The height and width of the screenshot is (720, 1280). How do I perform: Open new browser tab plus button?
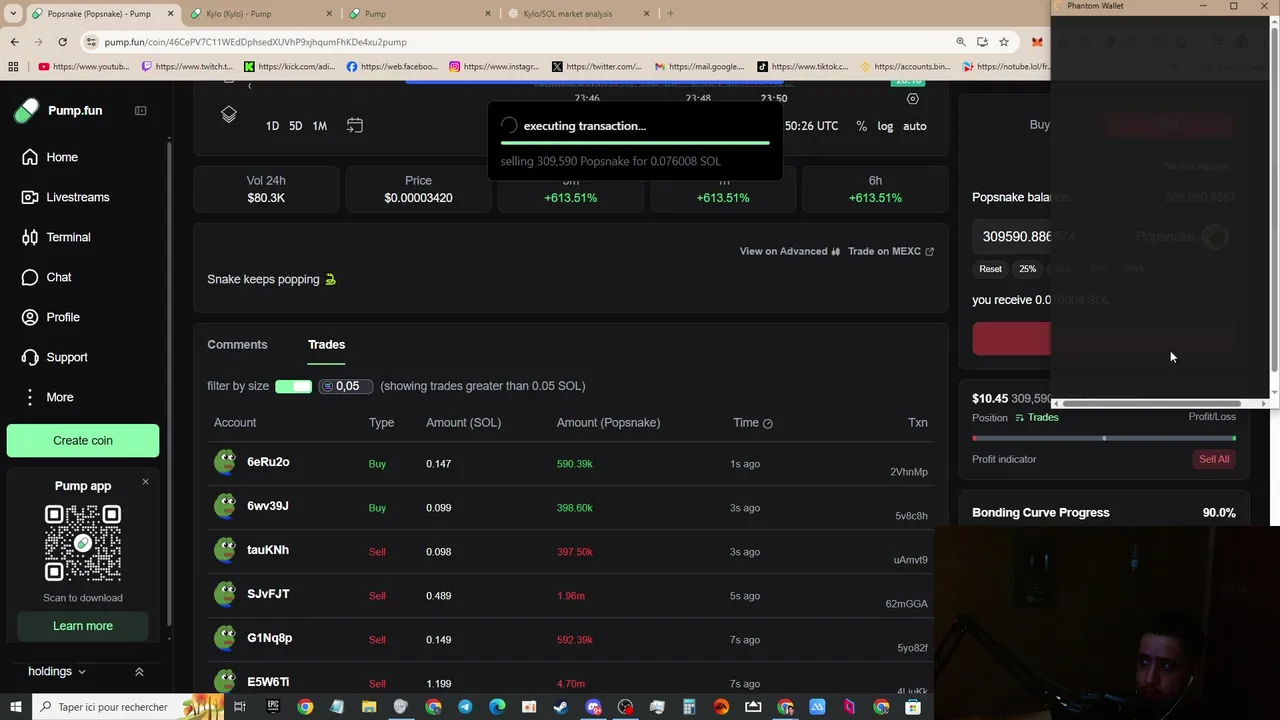coord(670,14)
